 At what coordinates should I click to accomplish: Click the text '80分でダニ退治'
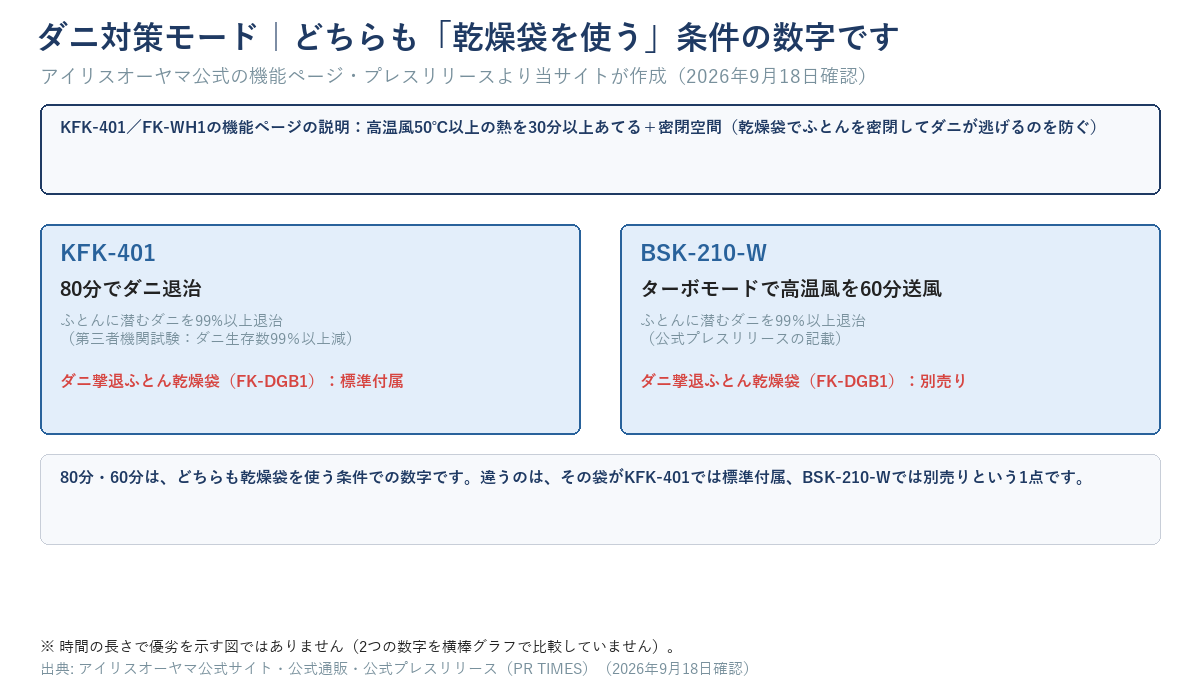click(x=131, y=289)
